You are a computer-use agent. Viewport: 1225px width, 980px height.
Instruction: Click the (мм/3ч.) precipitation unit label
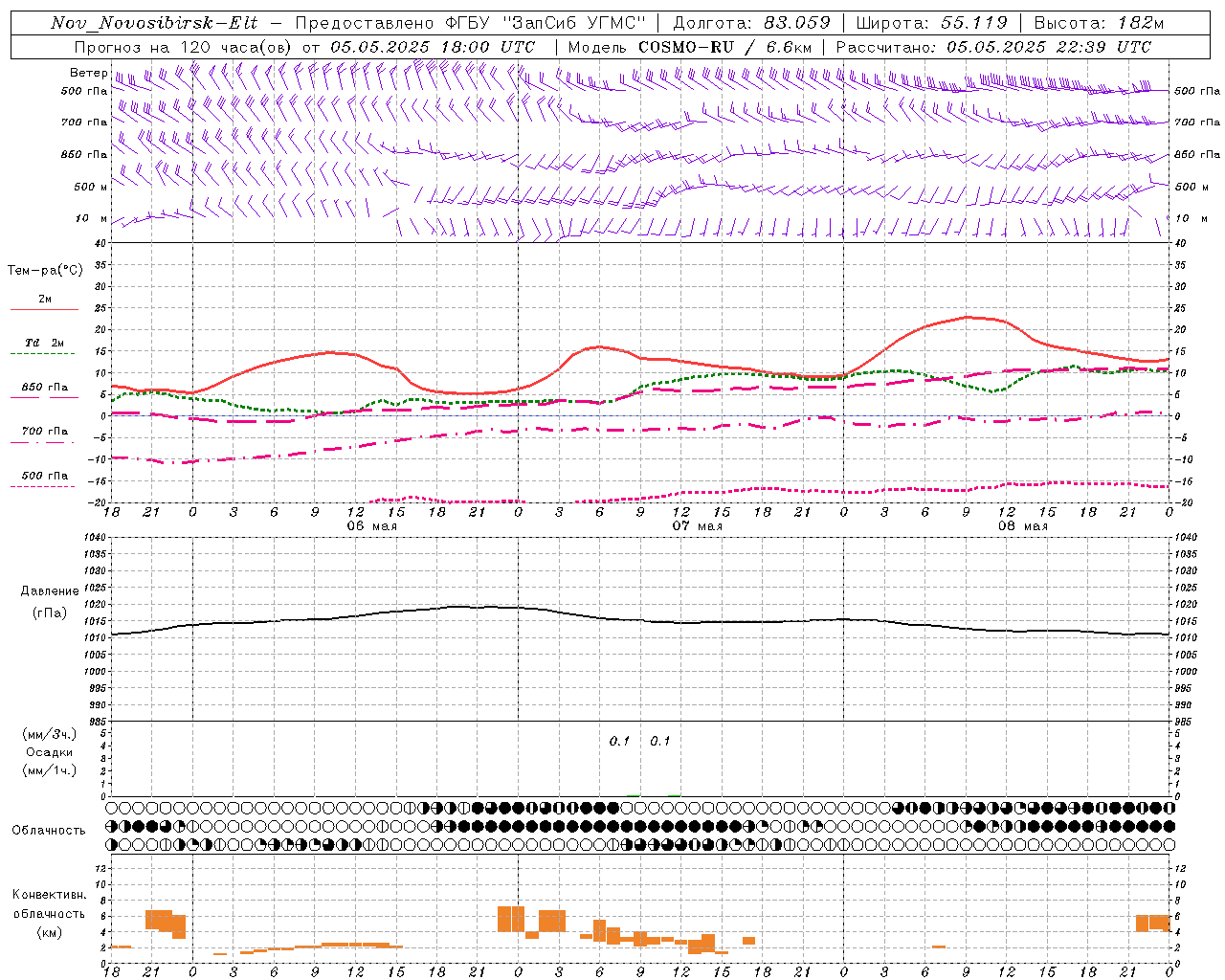point(50,734)
